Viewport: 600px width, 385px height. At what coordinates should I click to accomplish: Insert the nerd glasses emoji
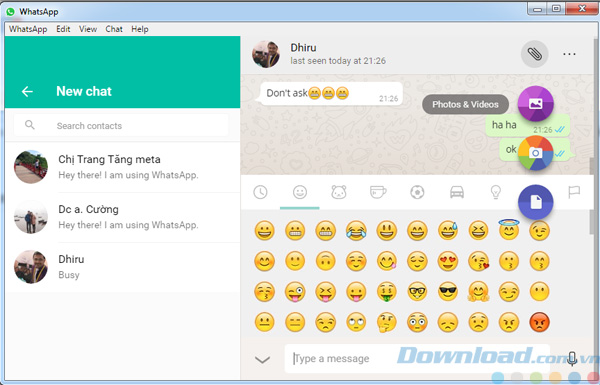click(417, 292)
